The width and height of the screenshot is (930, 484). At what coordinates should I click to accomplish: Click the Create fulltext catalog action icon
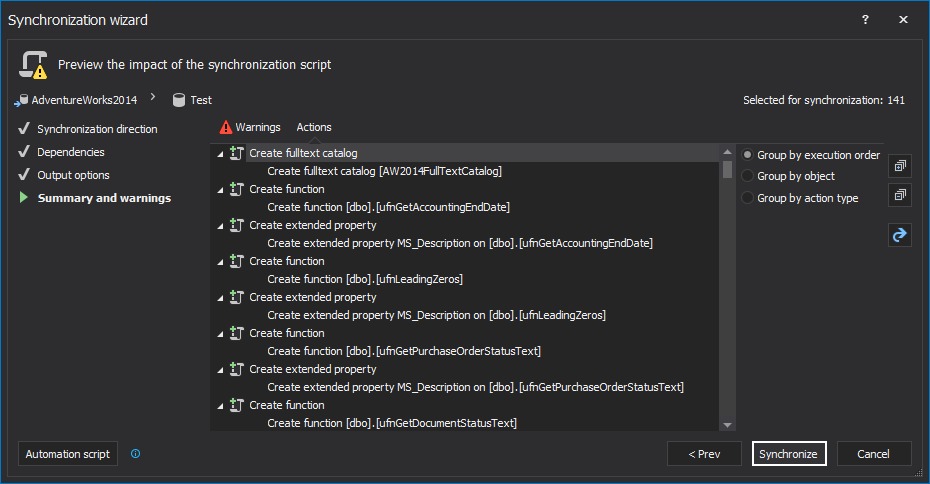point(237,154)
